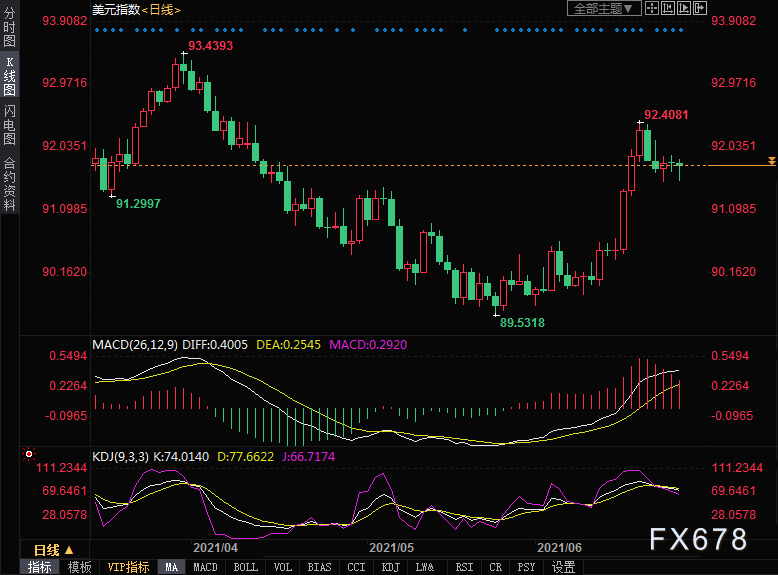Open the 设置 settings button
Viewport: 778px width, 575px height.
click(x=564, y=567)
